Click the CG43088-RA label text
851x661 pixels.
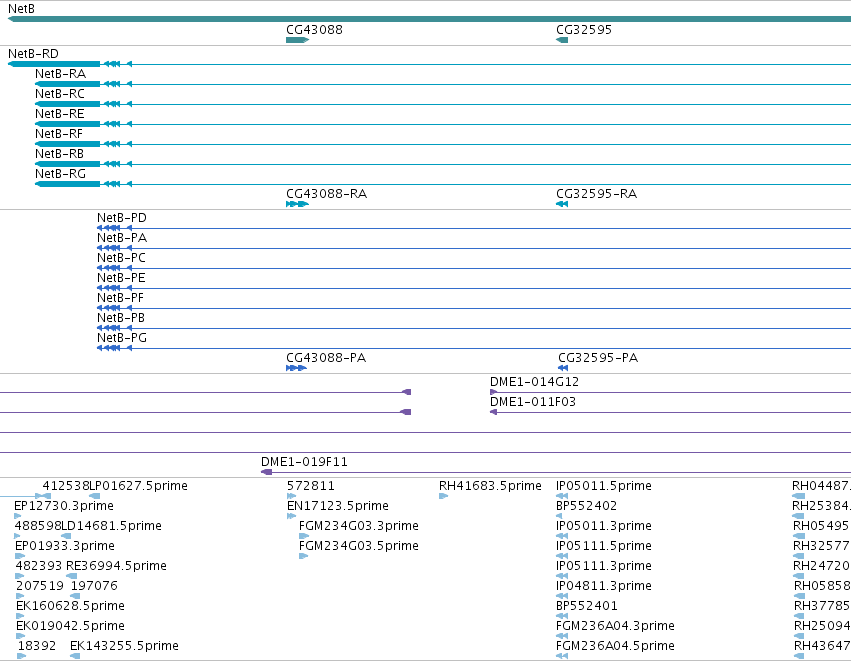(326, 194)
